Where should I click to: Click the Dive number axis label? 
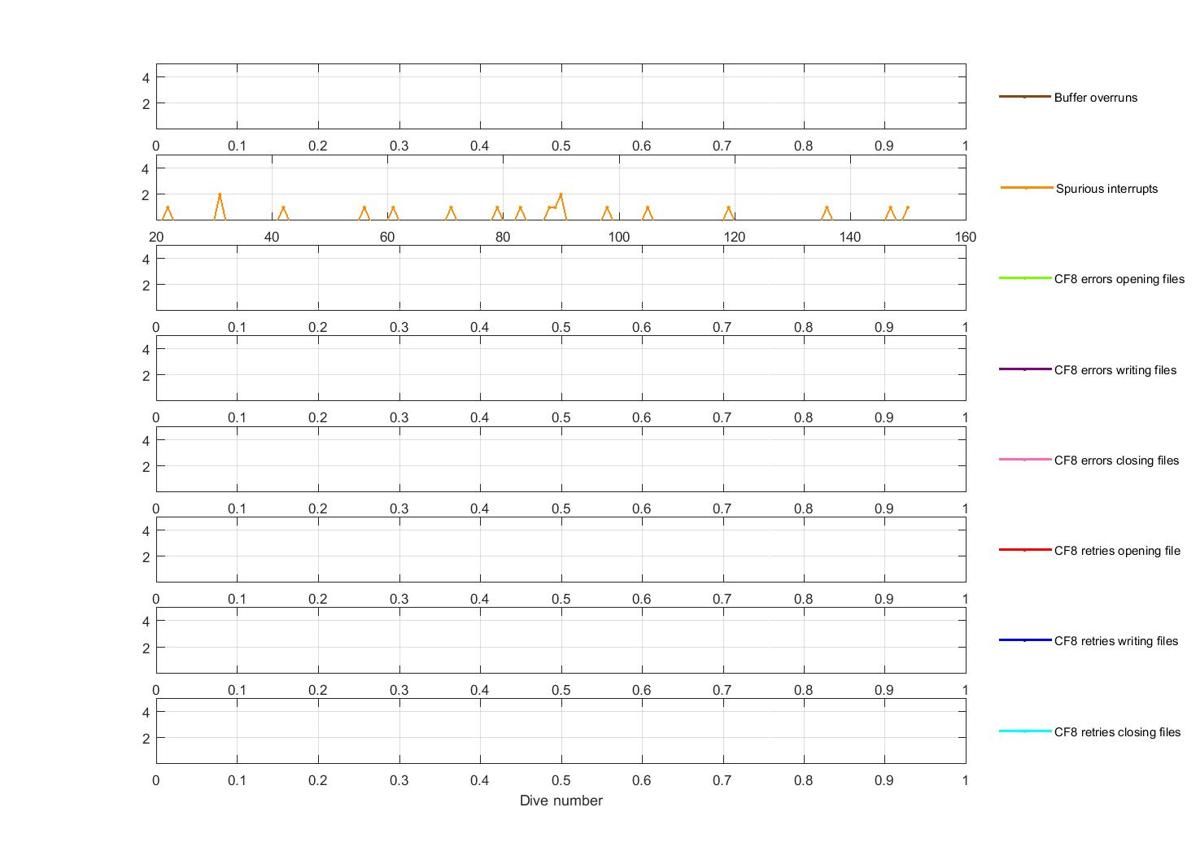[561, 801]
